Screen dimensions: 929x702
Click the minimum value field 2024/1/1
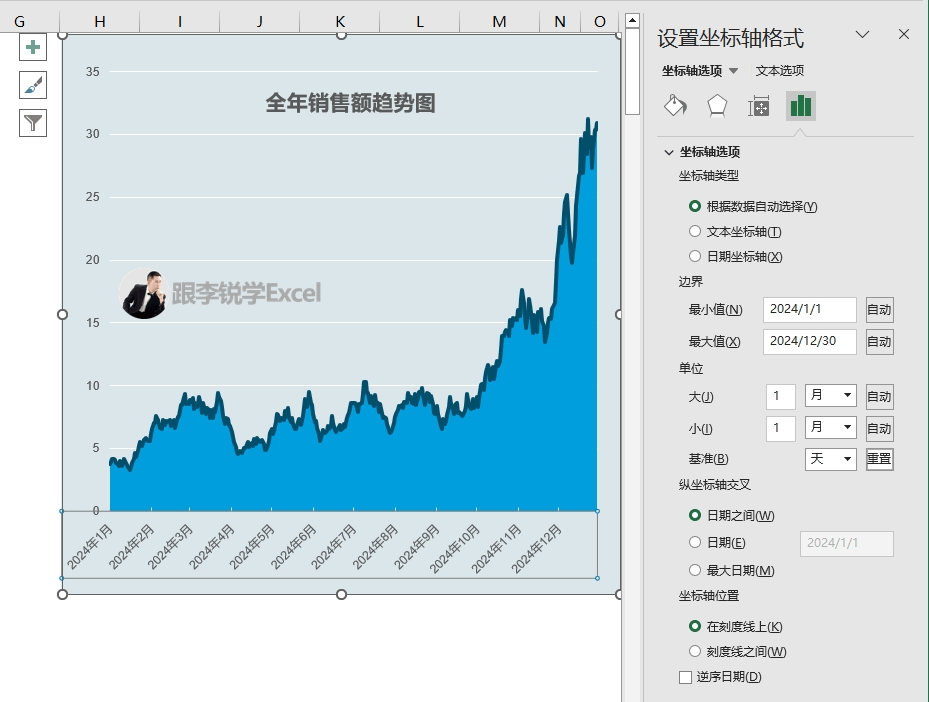click(x=809, y=310)
